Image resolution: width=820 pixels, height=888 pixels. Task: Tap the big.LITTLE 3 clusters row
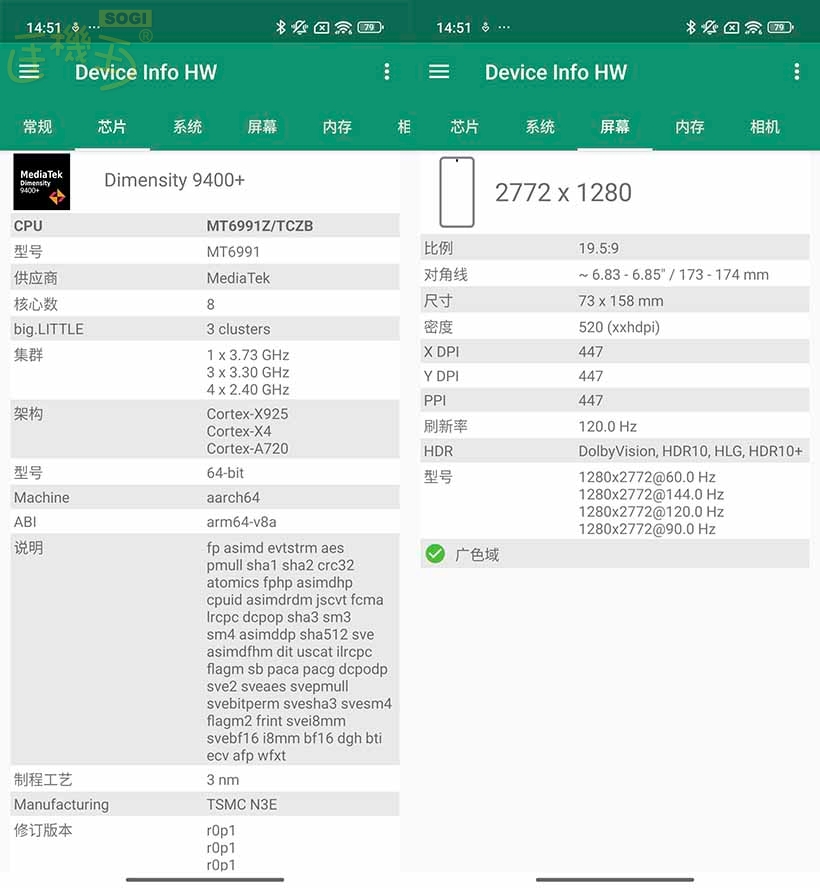205,329
